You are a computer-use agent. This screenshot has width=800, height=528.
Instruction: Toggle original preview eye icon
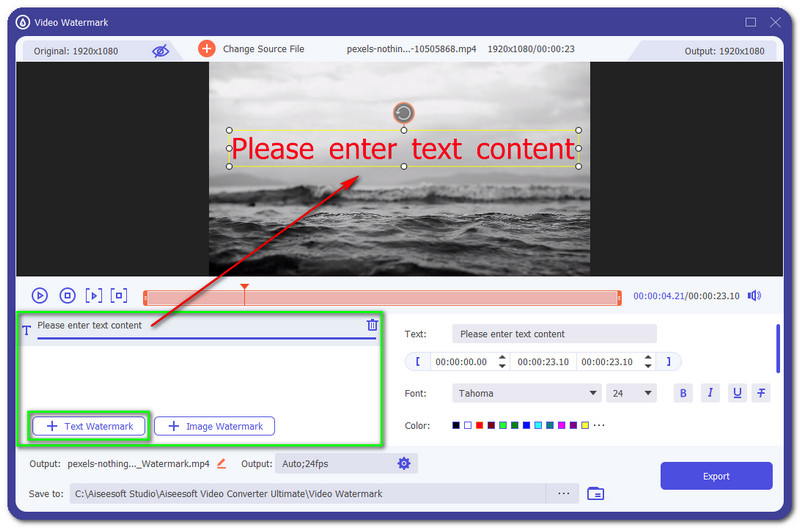click(161, 50)
